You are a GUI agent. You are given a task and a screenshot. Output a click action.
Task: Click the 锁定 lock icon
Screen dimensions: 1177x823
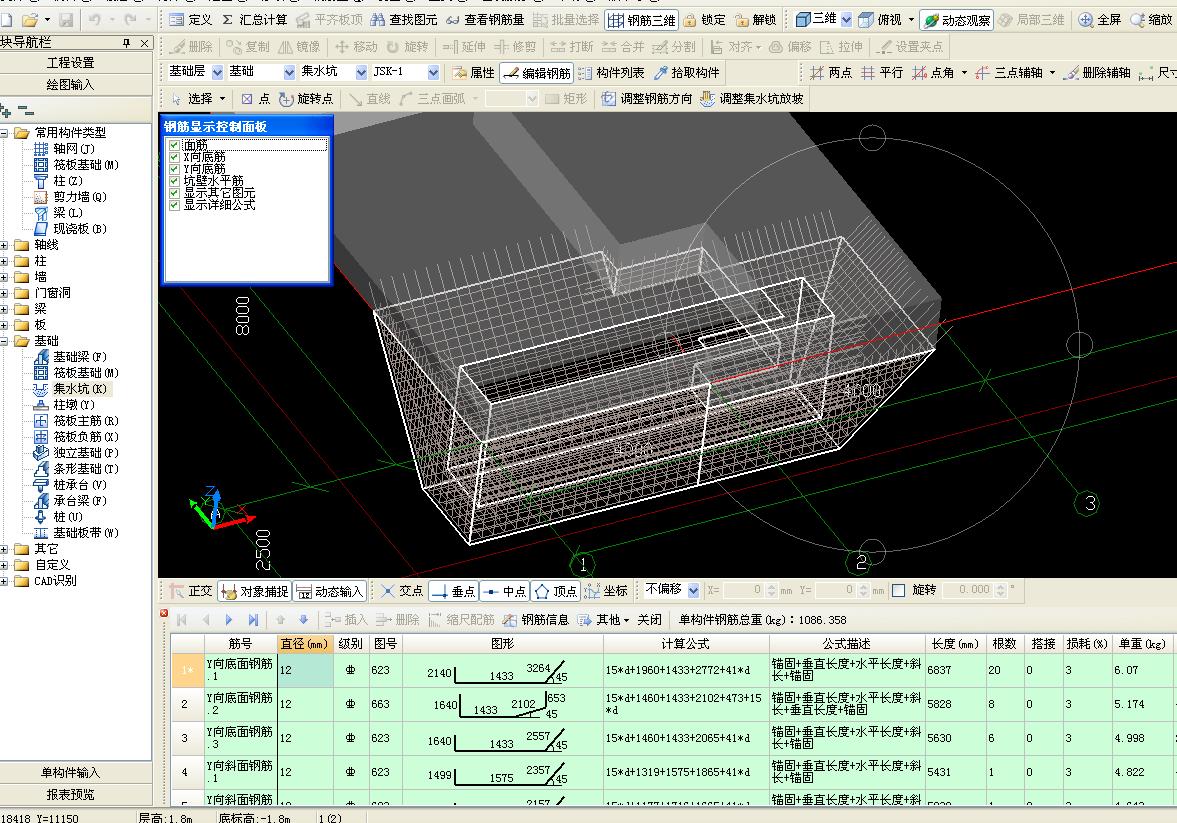pyautogui.click(x=705, y=20)
